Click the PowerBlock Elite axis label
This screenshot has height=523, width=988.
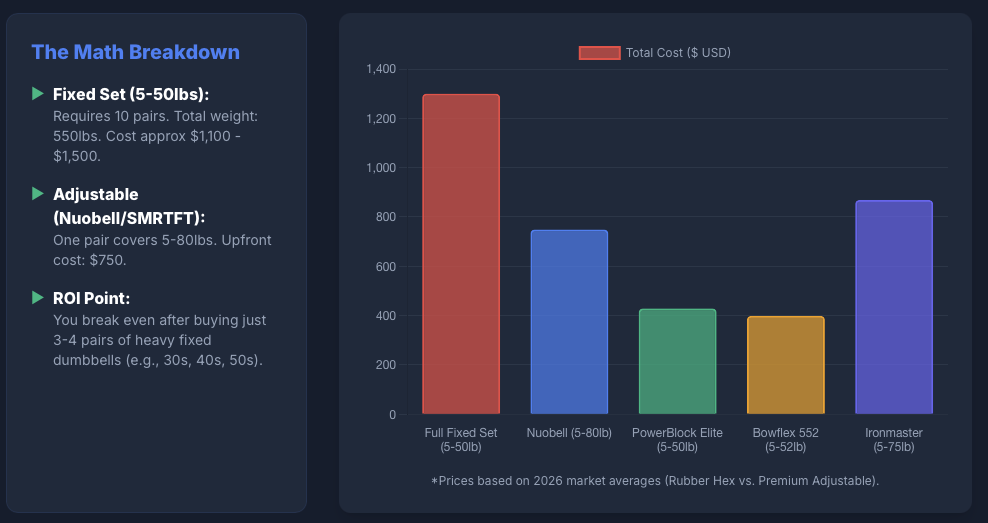coord(677,440)
